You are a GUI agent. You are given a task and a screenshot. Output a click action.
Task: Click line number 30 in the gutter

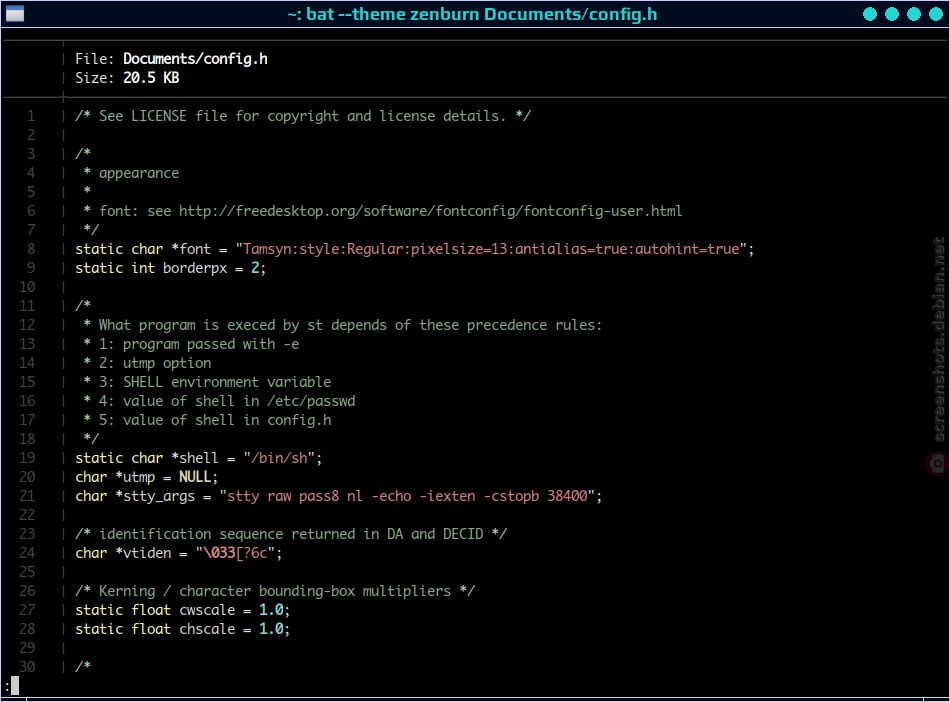(x=27, y=667)
